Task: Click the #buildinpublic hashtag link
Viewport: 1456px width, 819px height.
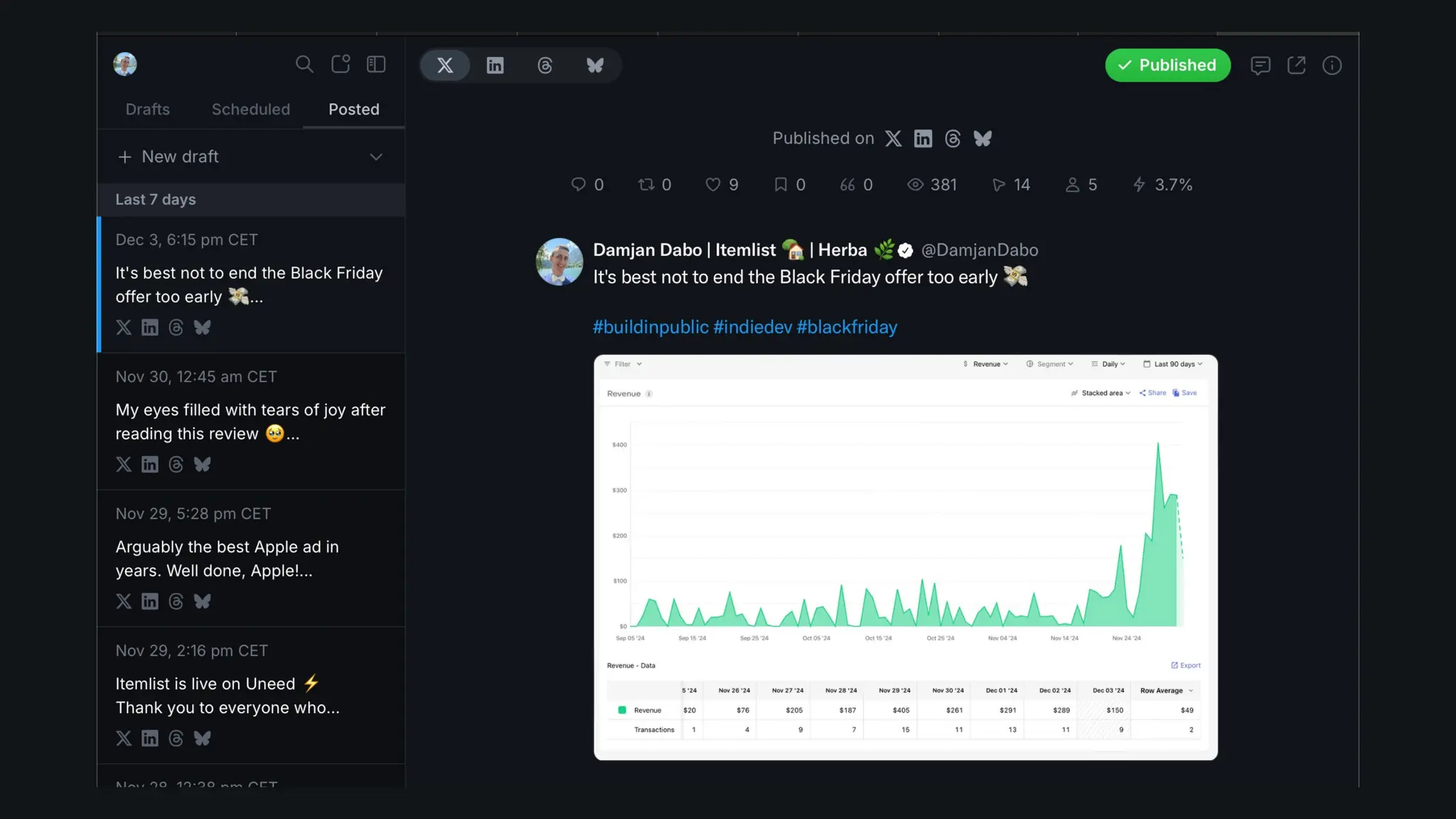Action: [651, 327]
